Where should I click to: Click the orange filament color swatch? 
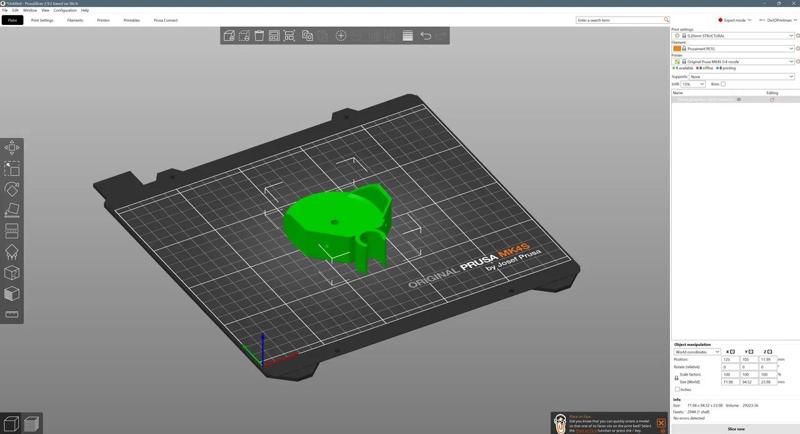pos(677,48)
